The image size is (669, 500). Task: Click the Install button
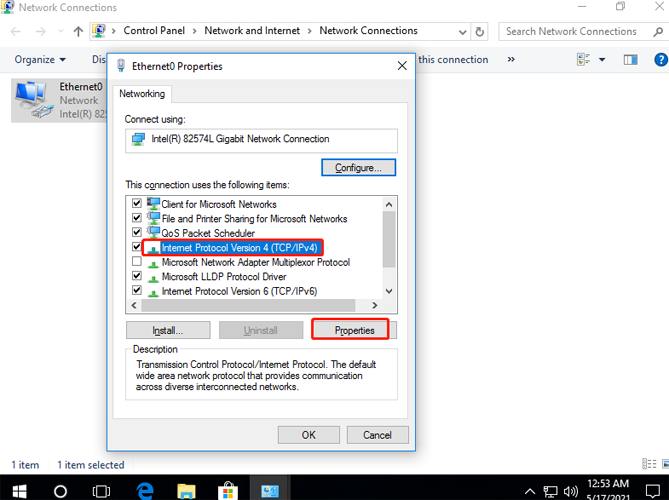[168, 330]
